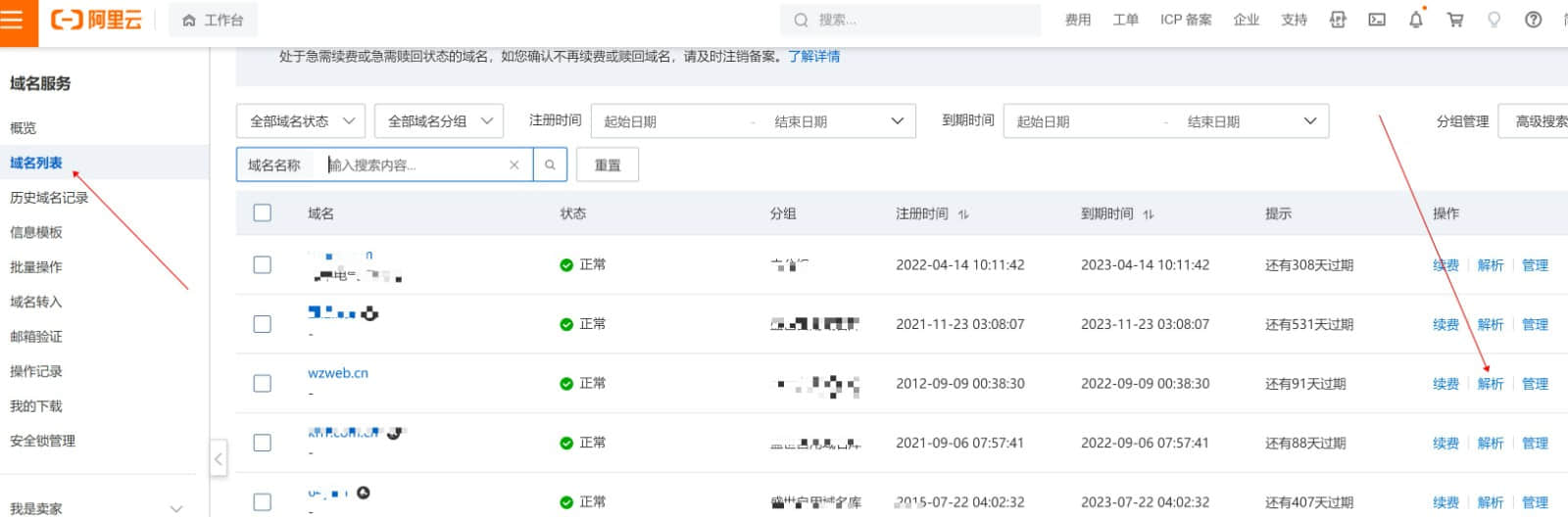Collapse the left sidebar with arrow handle
1568x517 pixels.
[219, 458]
